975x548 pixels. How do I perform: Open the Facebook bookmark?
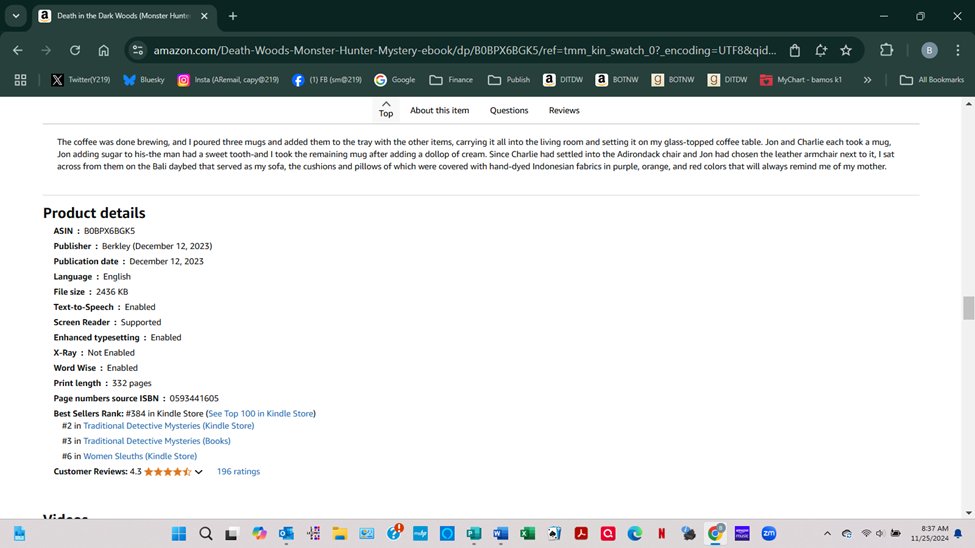[327, 80]
